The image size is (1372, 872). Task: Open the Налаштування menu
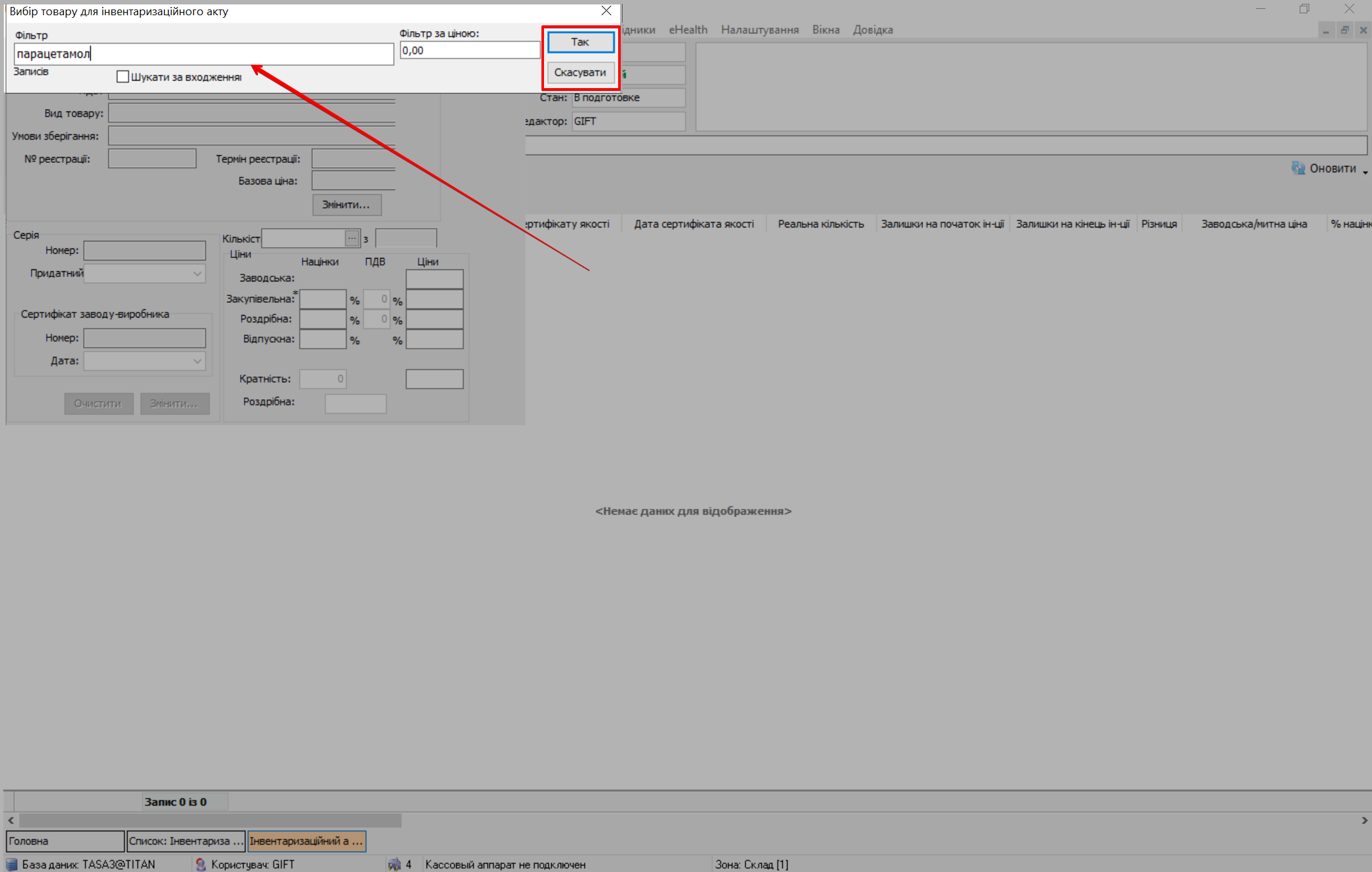(760, 30)
